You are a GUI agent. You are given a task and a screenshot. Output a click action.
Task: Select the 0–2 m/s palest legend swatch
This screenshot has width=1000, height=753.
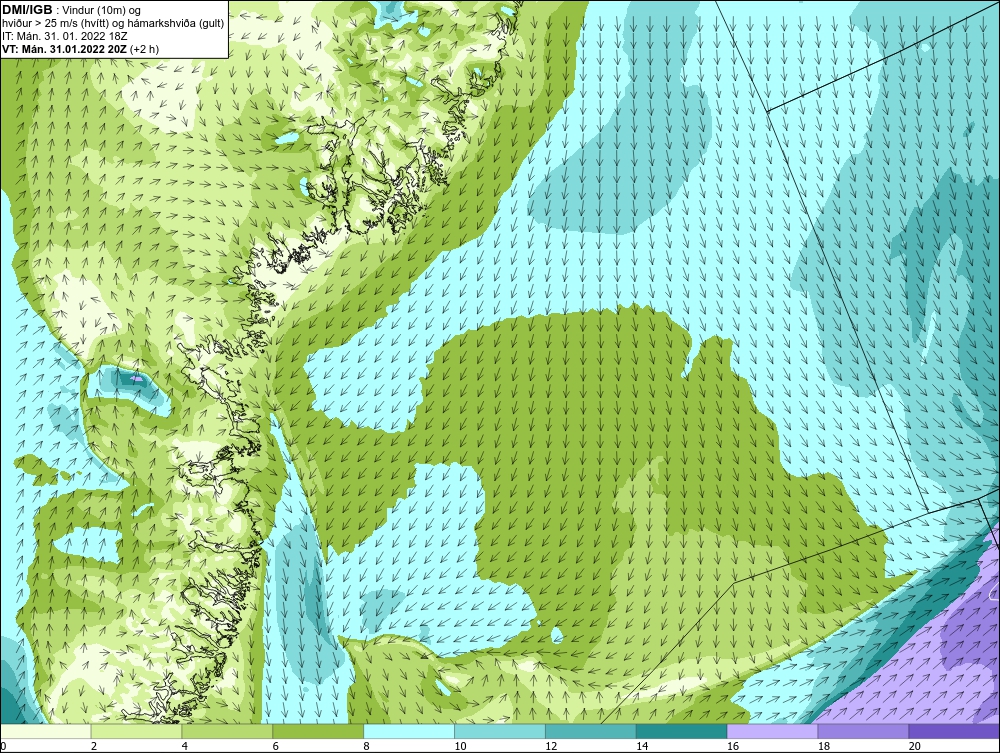pyautogui.click(x=46, y=731)
